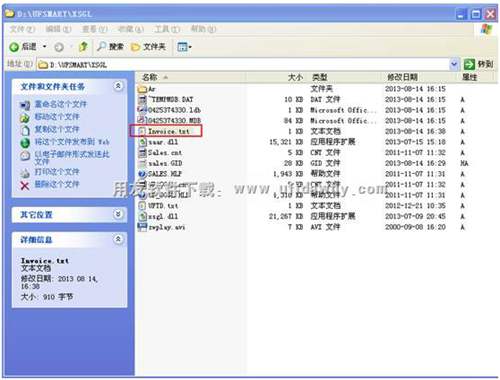Select the ~TEMPMDB.DAT file icon
The height and width of the screenshot is (380, 500).
[142, 99]
